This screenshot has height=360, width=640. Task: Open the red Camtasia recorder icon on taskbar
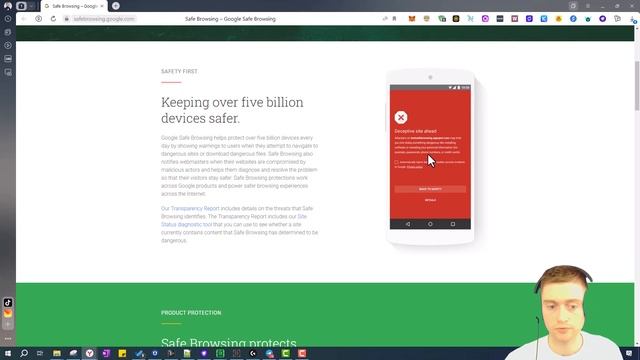coord(302,353)
